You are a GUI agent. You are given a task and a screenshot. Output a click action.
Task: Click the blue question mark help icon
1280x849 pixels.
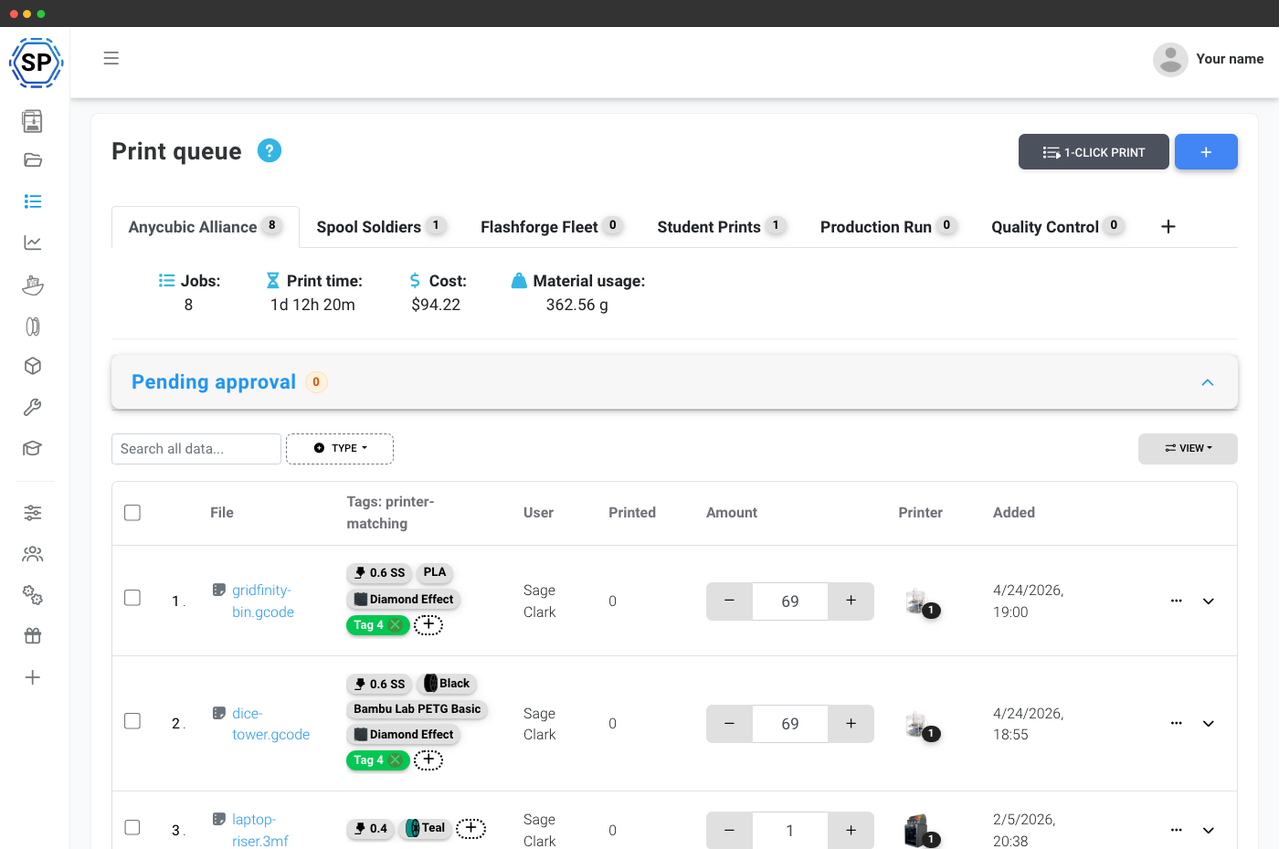point(269,151)
